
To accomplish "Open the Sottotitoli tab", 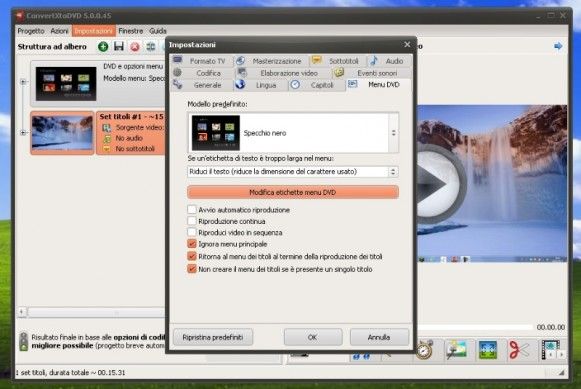I will (337, 61).
